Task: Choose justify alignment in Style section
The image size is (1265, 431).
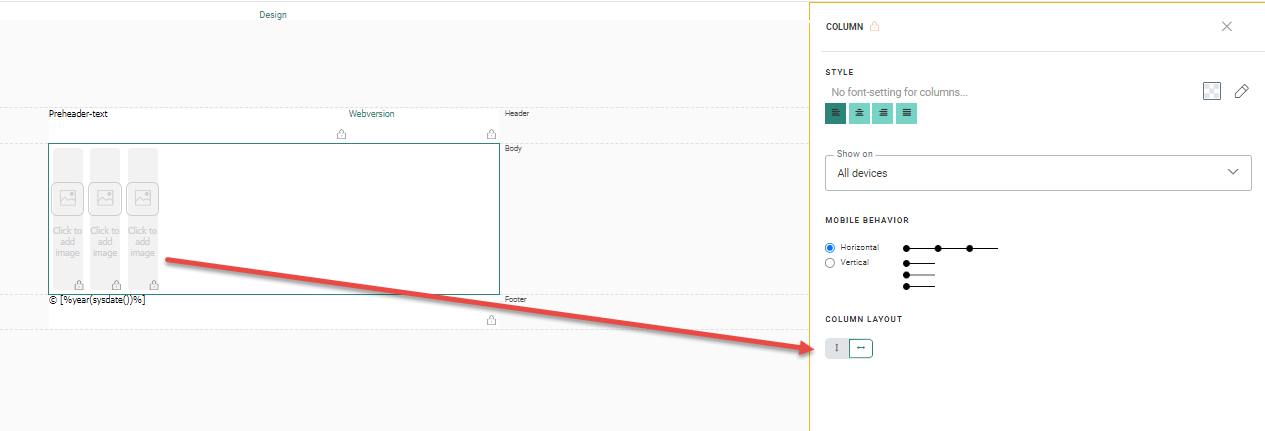Action: pyautogui.click(x=906, y=113)
